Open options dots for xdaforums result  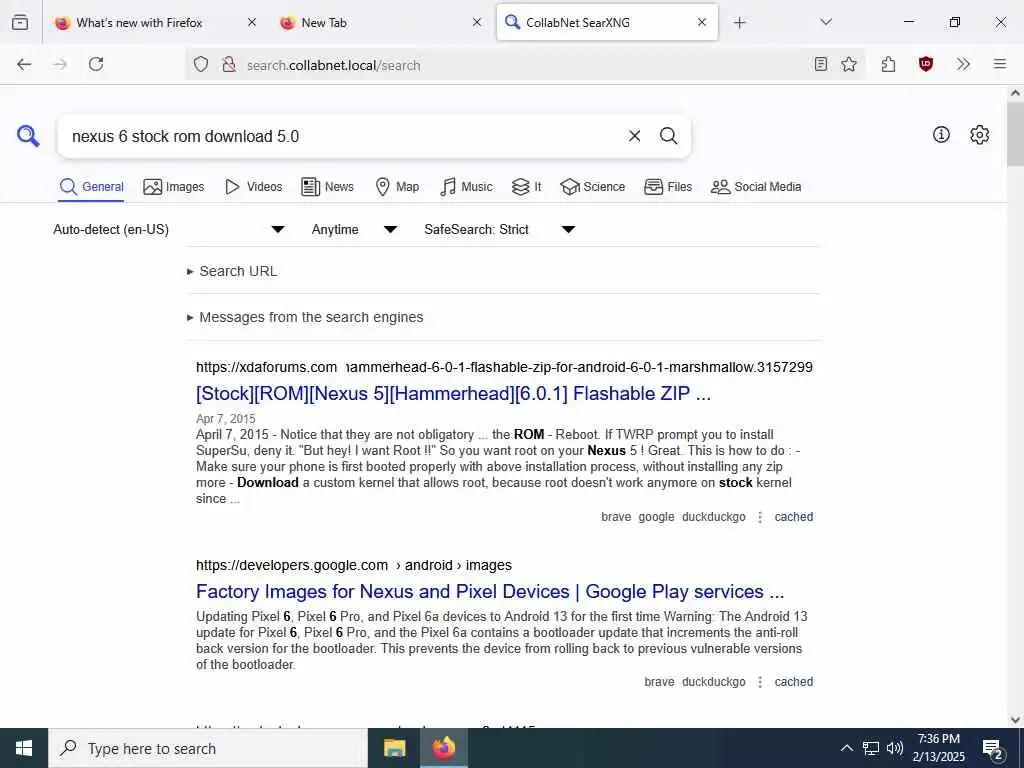(760, 517)
